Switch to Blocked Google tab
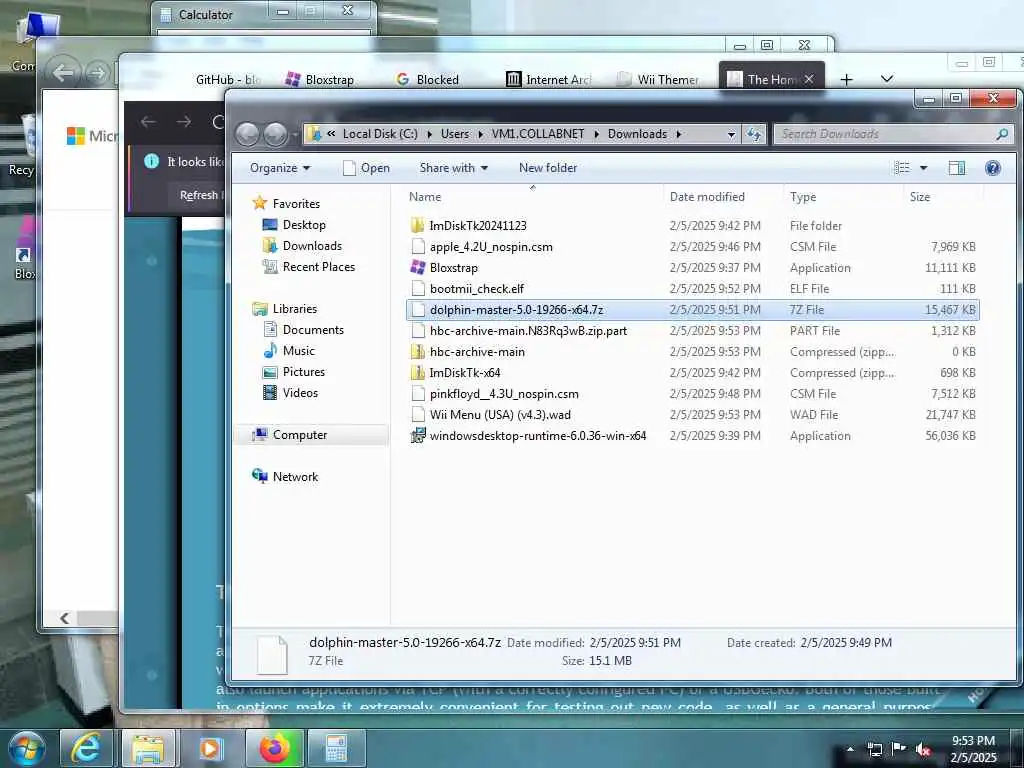Viewport: 1024px width, 768px height. pos(428,80)
